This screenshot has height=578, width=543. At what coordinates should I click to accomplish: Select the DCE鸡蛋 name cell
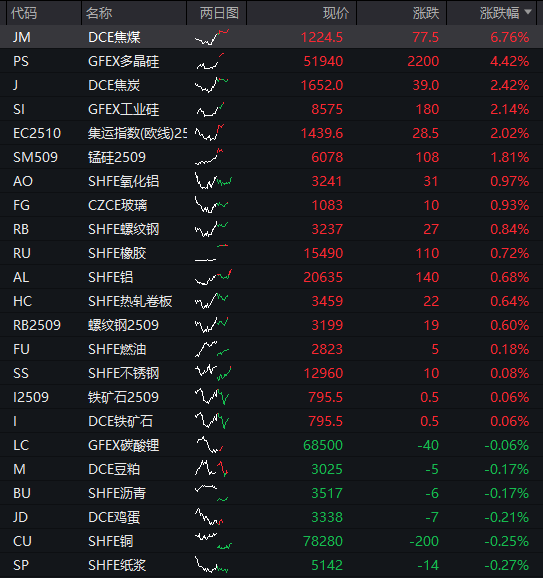click(x=114, y=517)
